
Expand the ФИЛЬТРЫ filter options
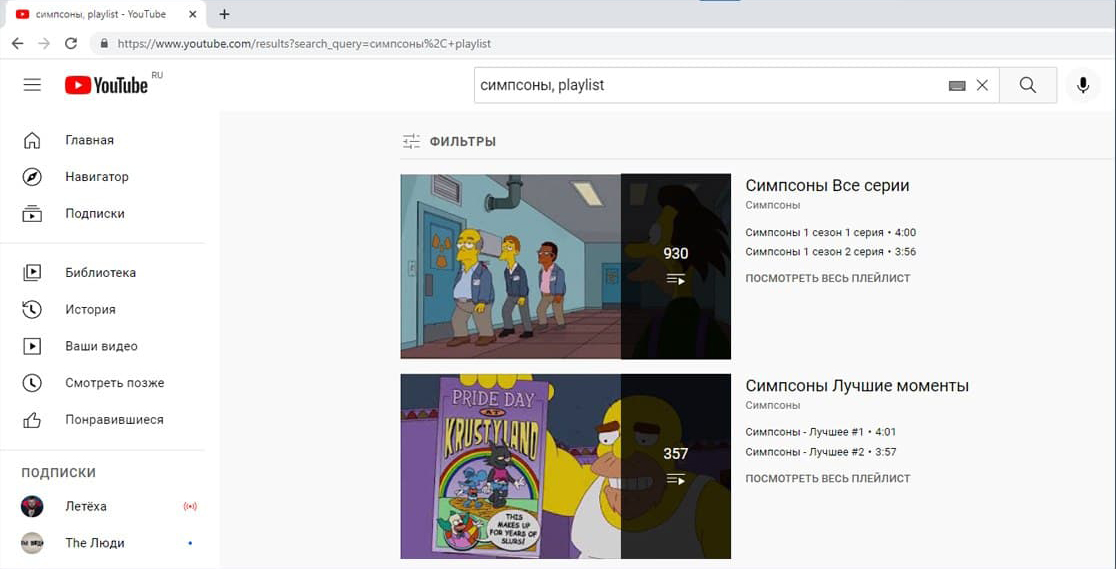click(449, 142)
